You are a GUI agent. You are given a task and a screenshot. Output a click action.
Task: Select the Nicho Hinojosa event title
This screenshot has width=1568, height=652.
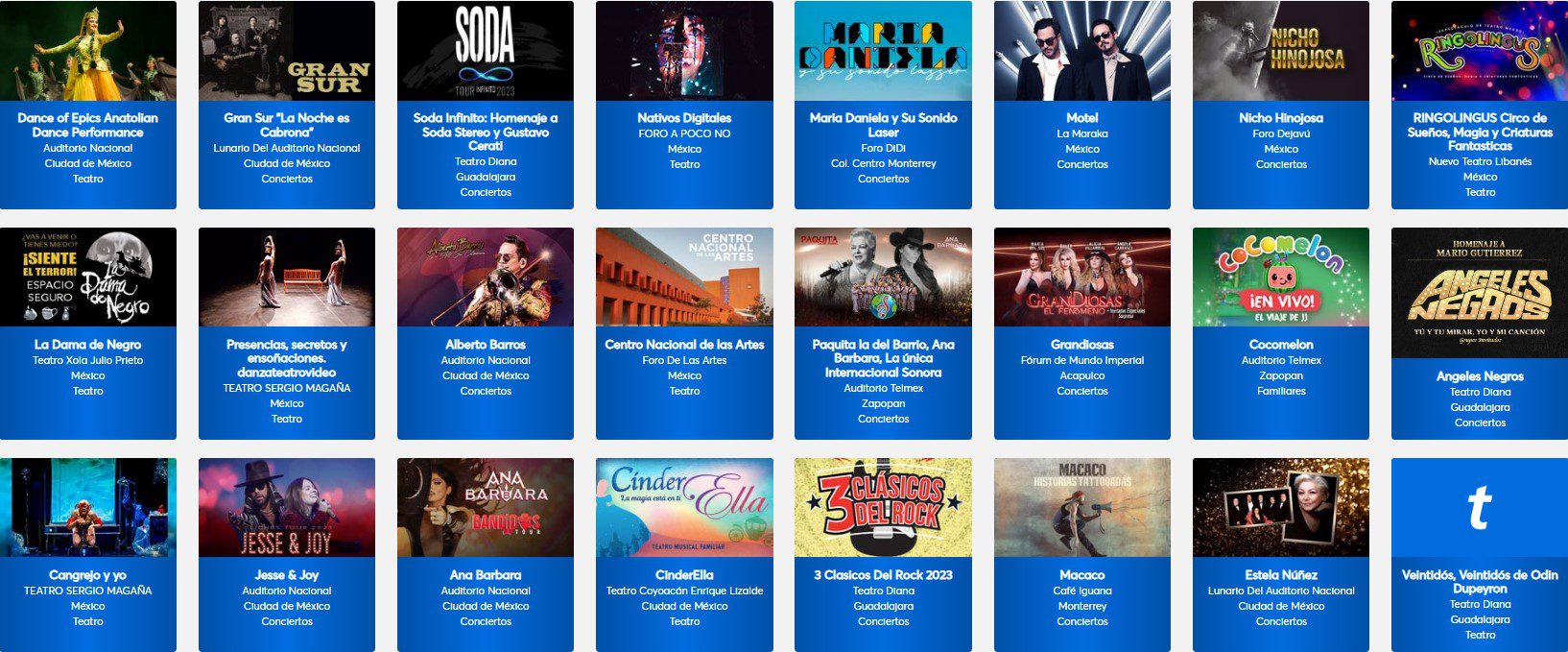tap(1281, 118)
